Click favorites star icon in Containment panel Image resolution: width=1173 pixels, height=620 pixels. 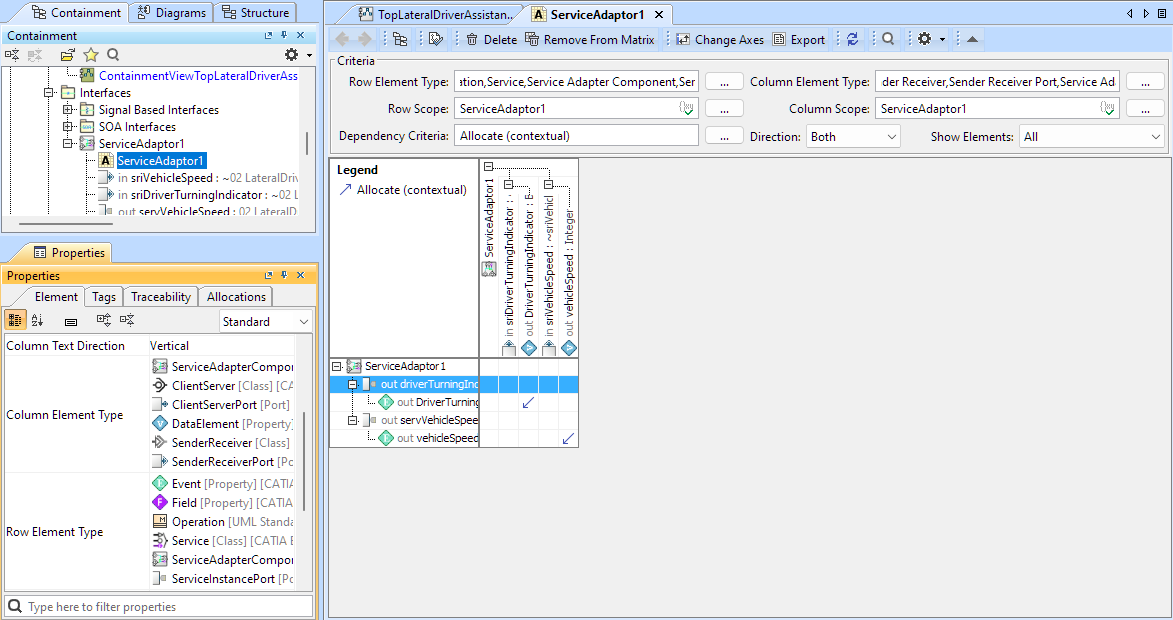91,55
